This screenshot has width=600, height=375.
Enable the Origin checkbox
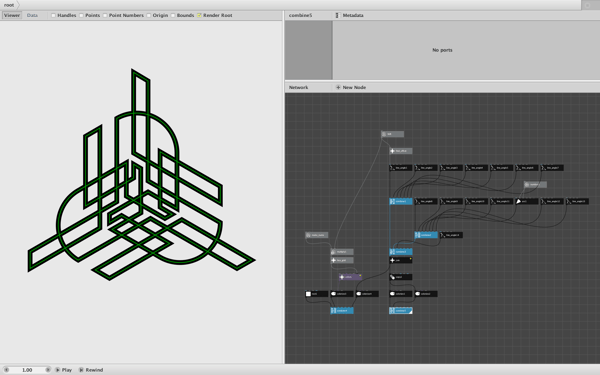point(148,15)
